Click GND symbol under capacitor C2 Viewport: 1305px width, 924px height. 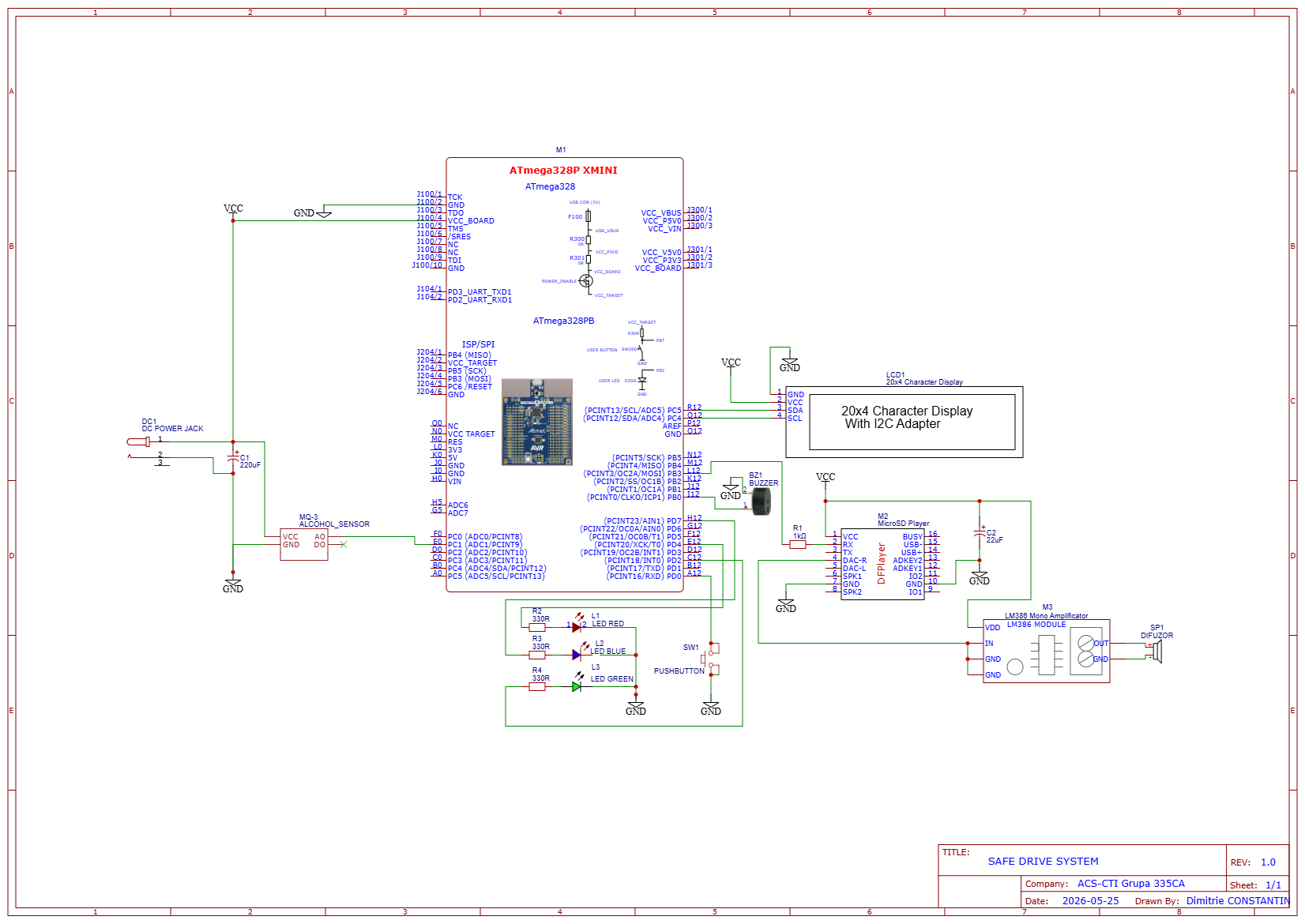tap(980, 577)
